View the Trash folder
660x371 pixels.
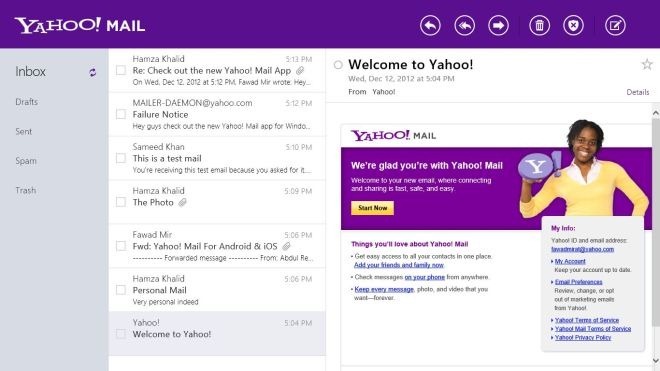point(26,190)
